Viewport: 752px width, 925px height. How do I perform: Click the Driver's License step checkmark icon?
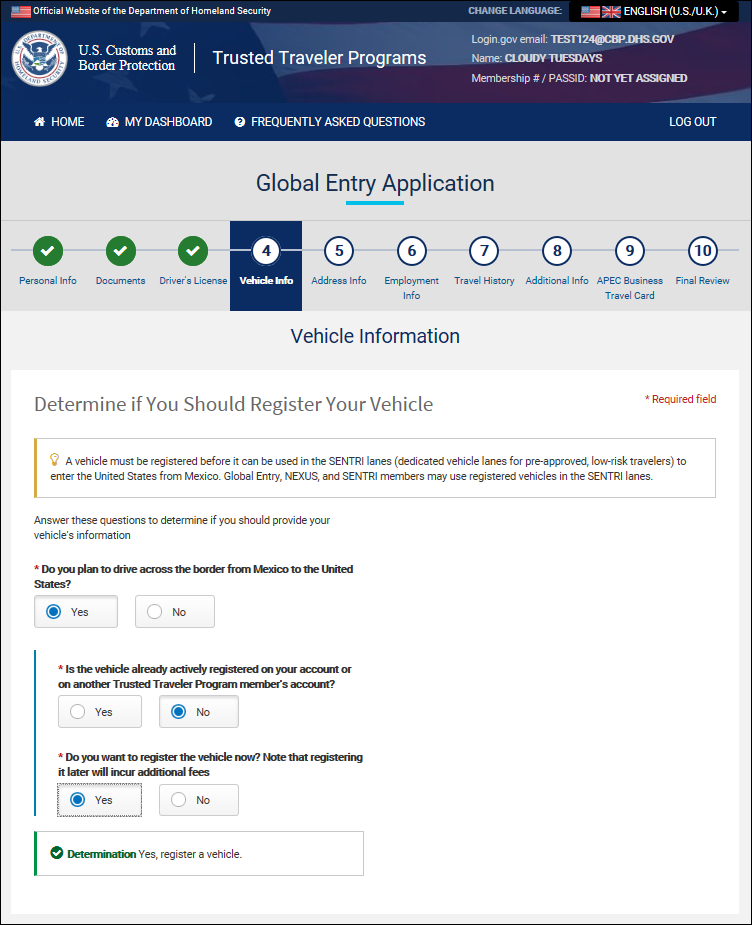coord(193,250)
